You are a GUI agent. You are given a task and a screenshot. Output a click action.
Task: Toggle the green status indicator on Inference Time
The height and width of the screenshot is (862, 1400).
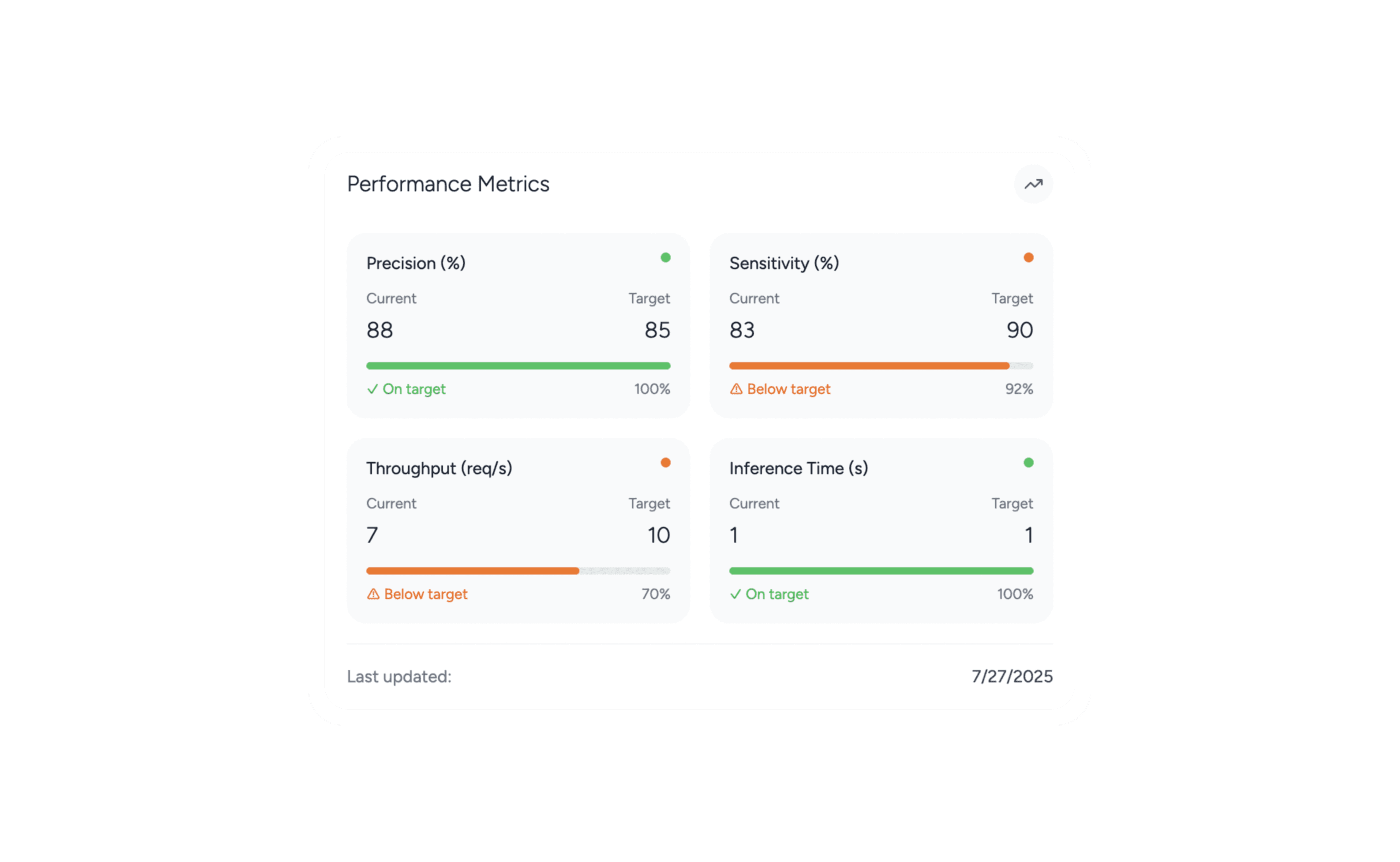tap(1028, 462)
